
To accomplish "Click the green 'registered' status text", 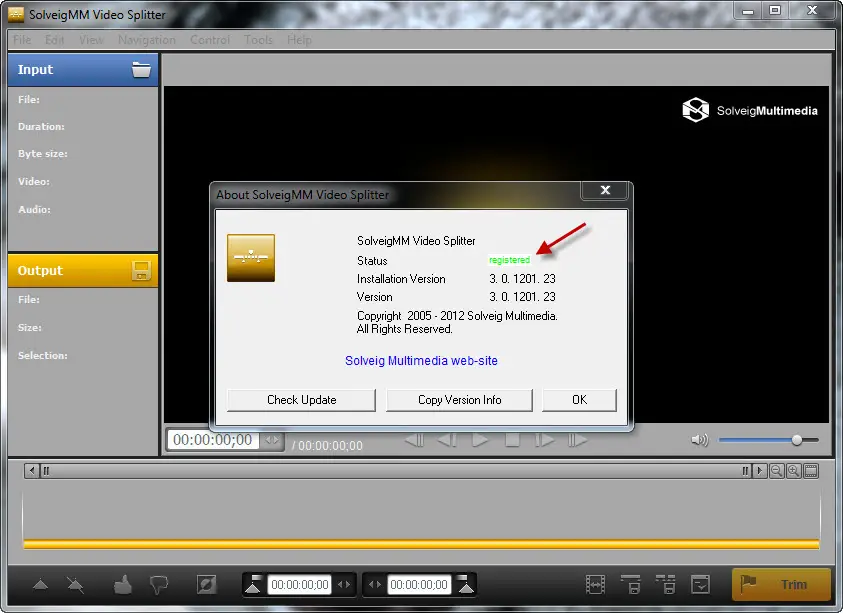I will click(509, 260).
